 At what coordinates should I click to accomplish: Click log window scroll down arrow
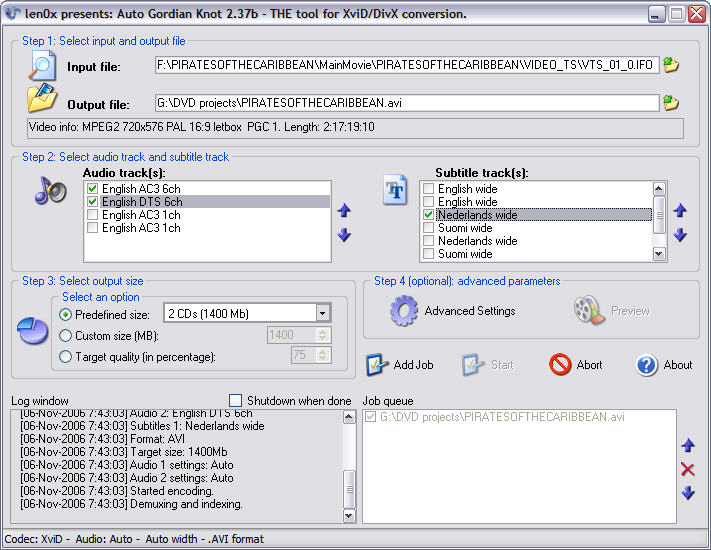[349, 516]
